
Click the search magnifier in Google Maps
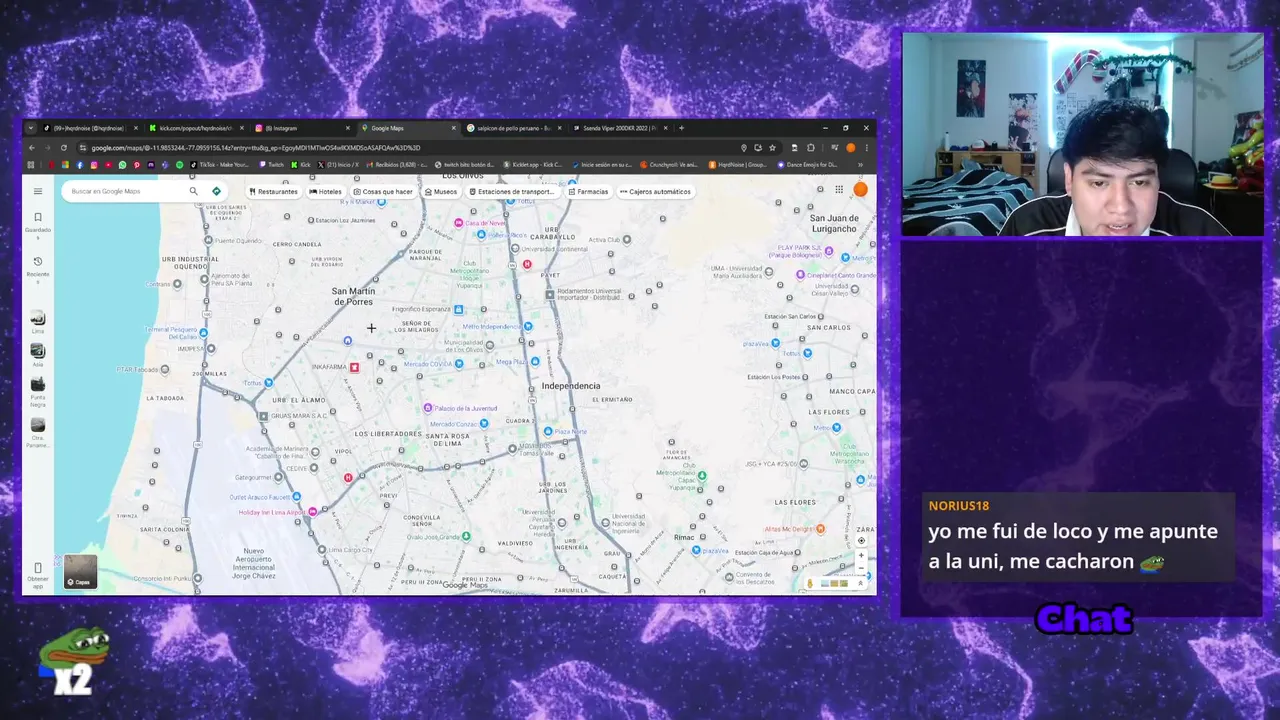pyautogui.click(x=194, y=191)
